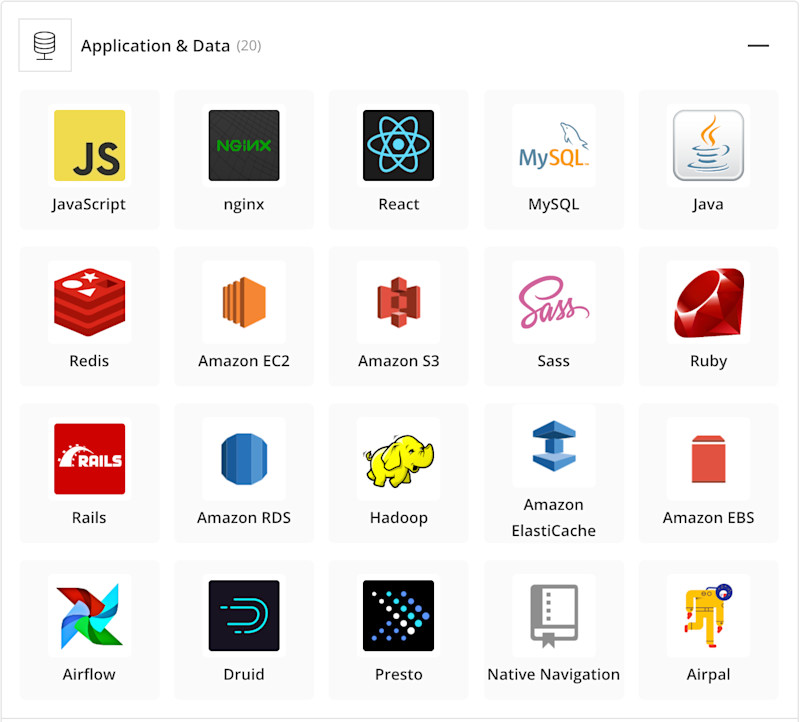The height and width of the screenshot is (722, 800).
Task: Click the Ruby text label
Action: coord(708,361)
